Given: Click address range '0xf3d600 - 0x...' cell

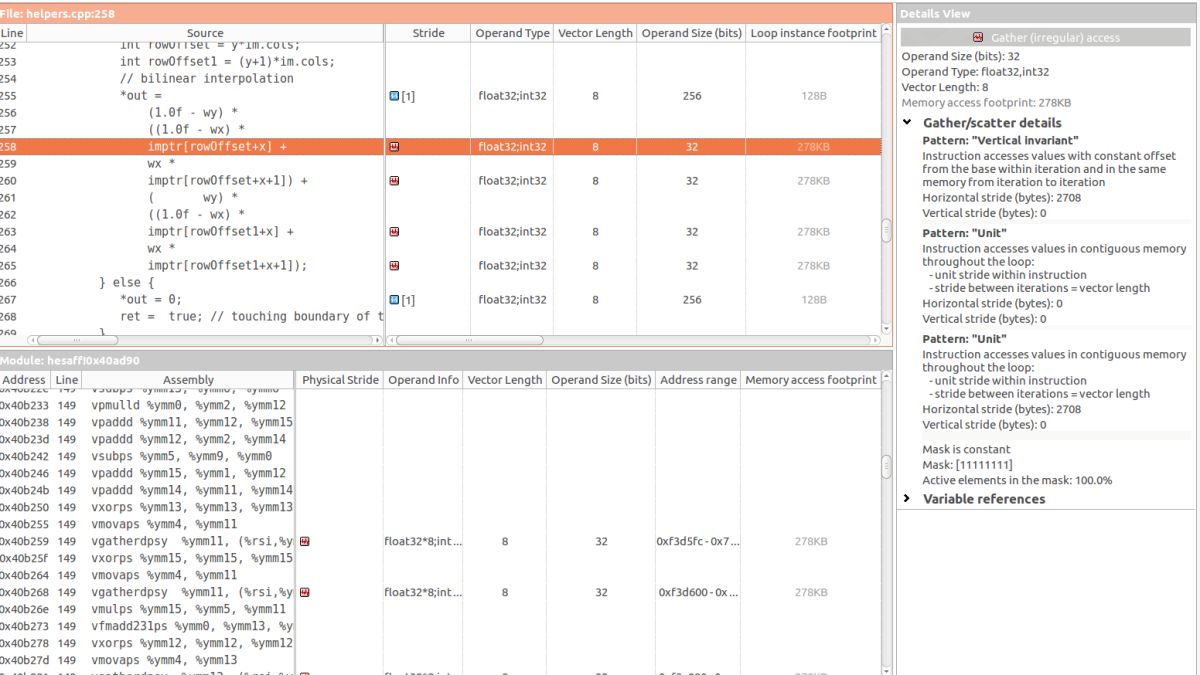Looking at the screenshot, I should (698, 592).
